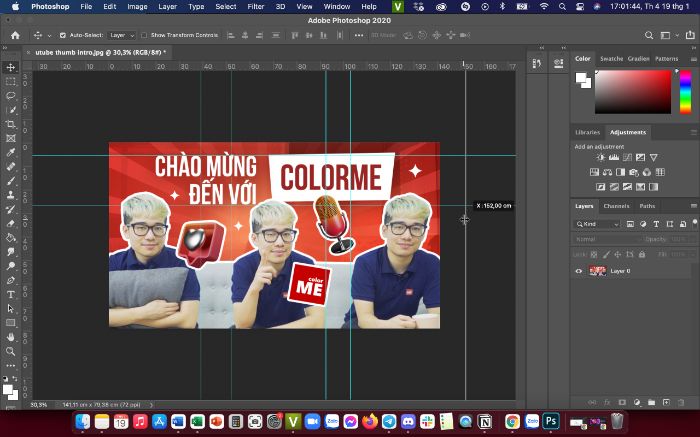Switch to the Gradients tab
The width and height of the screenshot is (700, 437).
(x=638, y=59)
